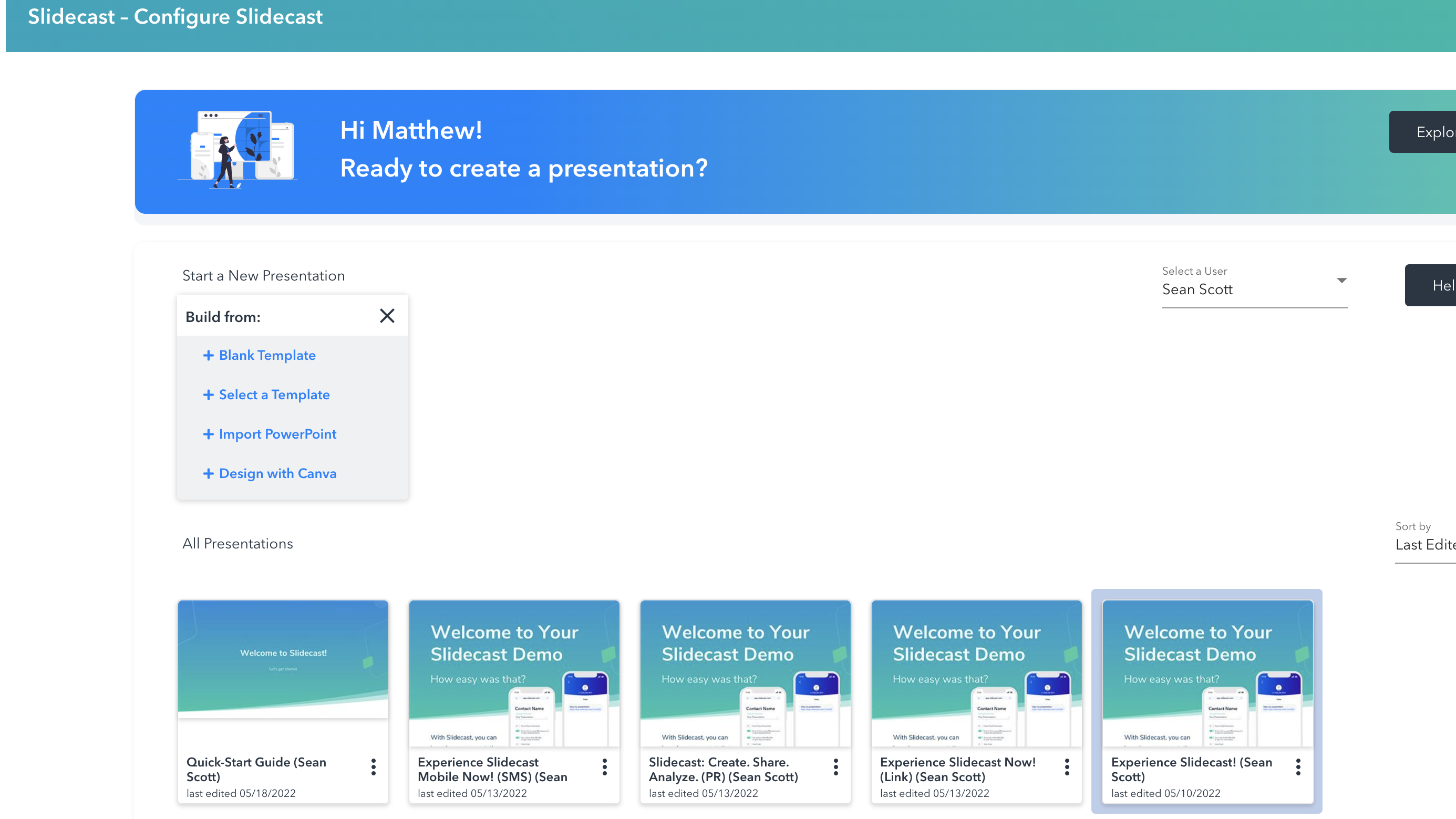Viewport: 1456px width, 819px height.
Task: Open options menu for Quick-Start Guide
Action: point(374,767)
